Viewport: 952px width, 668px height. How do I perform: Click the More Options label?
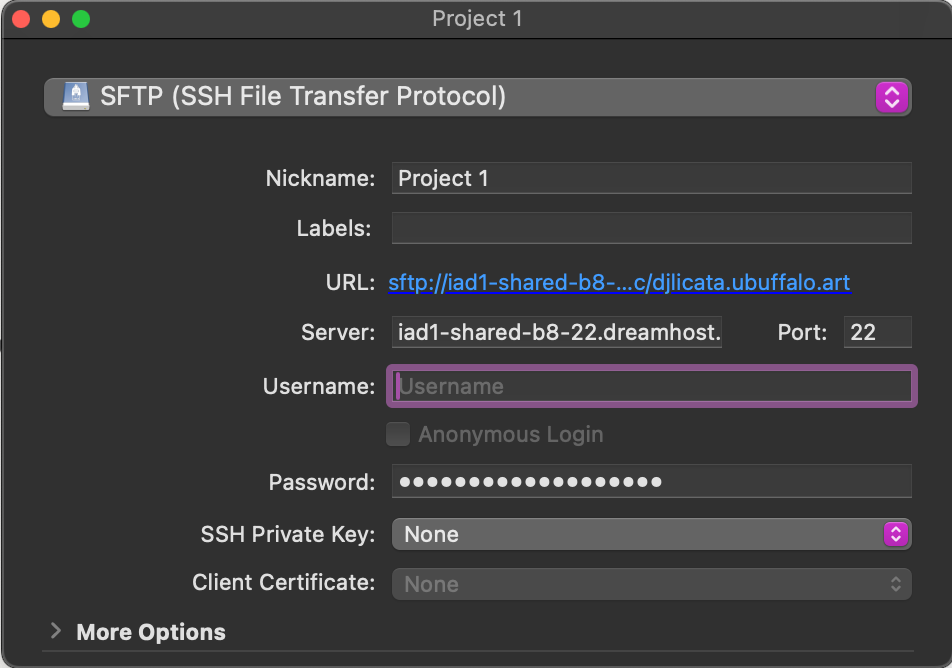[x=151, y=632]
